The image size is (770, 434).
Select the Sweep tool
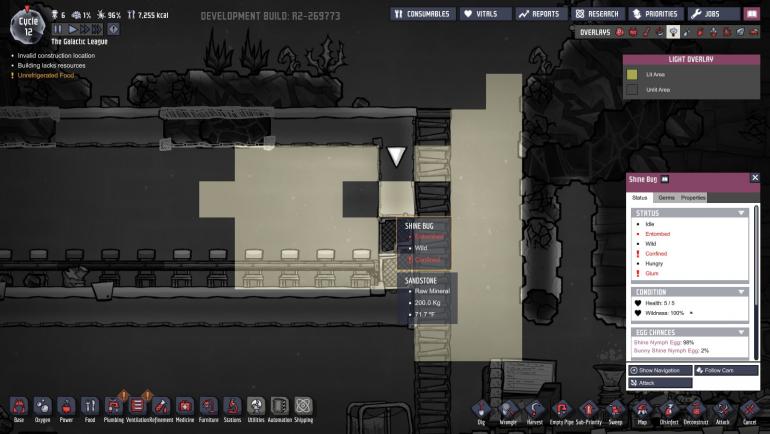click(x=615, y=409)
